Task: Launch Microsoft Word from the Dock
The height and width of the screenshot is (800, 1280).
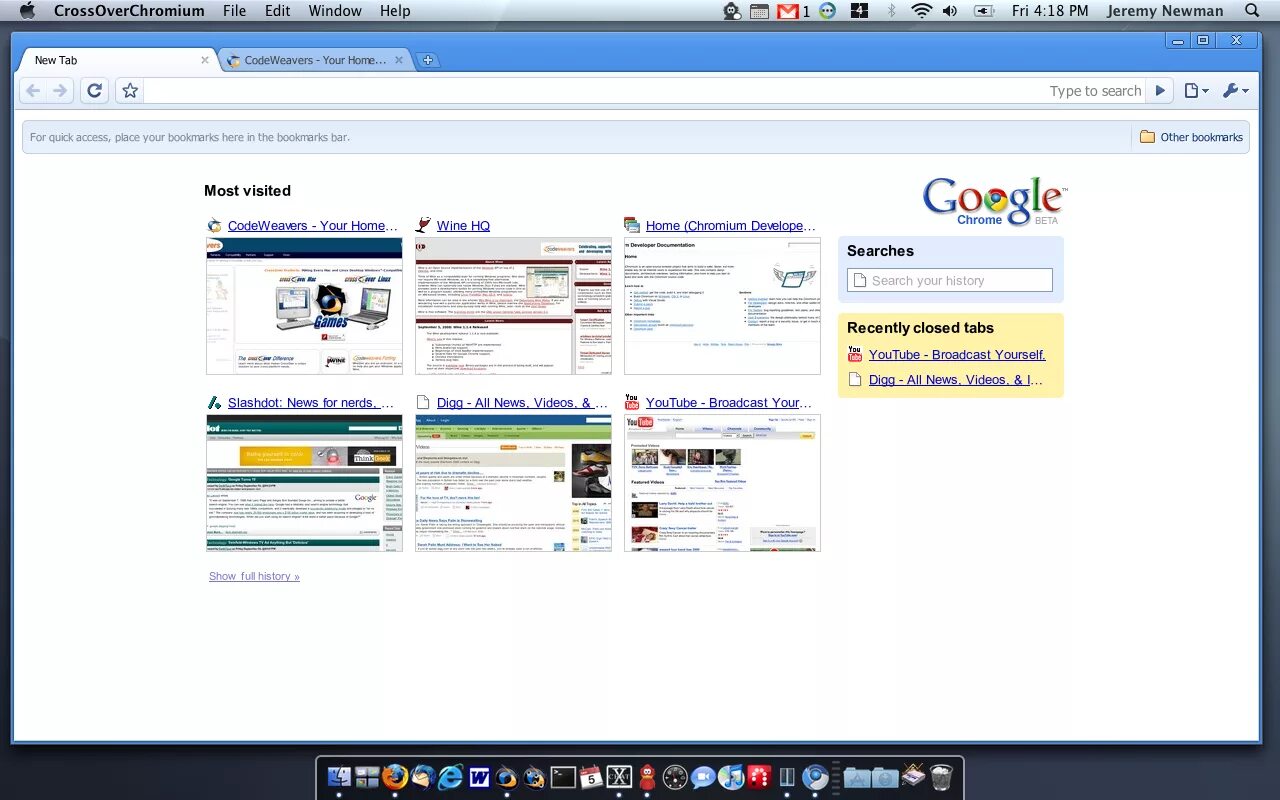Action: click(x=479, y=776)
